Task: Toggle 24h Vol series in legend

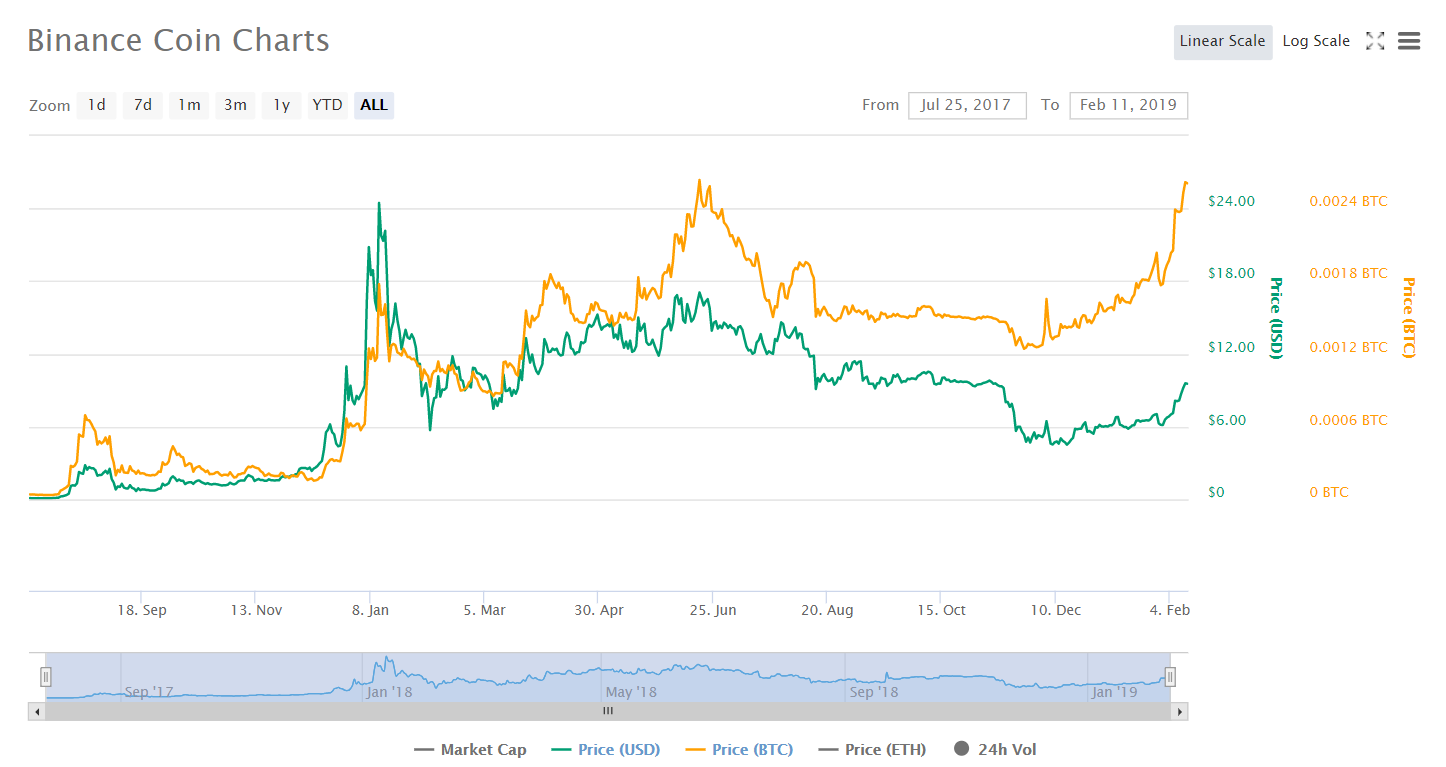Action: (x=995, y=749)
